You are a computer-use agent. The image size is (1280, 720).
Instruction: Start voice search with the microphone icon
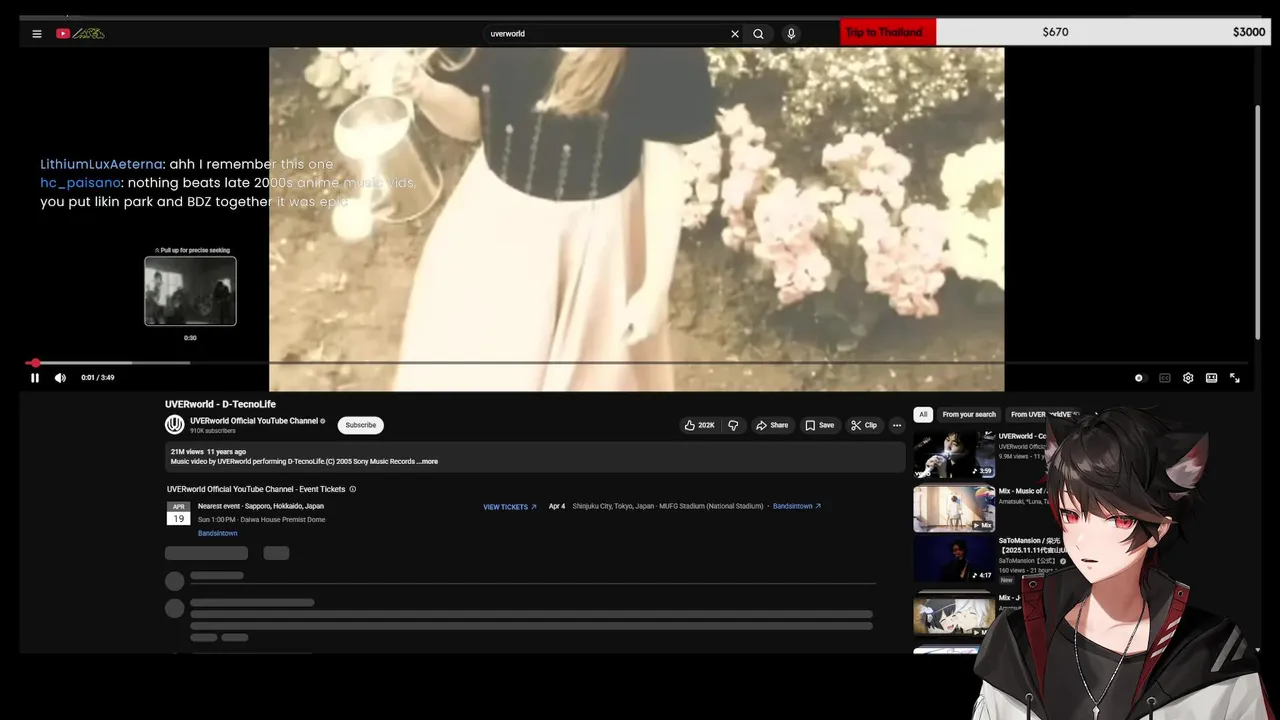[791, 34]
